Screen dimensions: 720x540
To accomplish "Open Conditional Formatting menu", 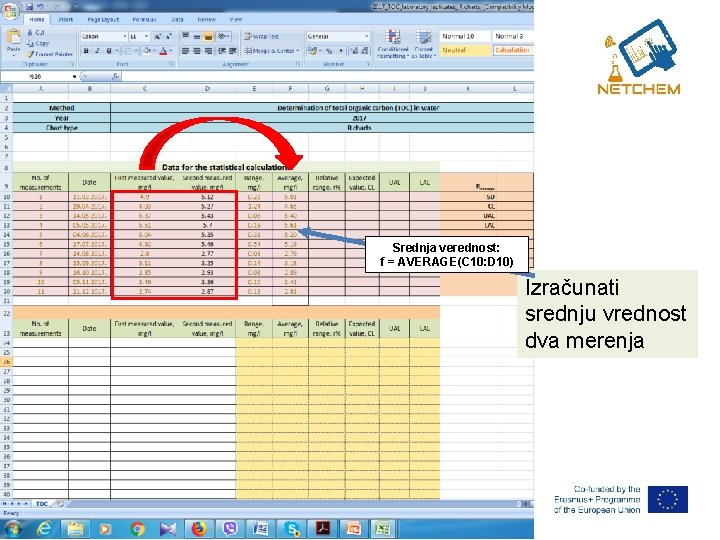I will pos(393,44).
